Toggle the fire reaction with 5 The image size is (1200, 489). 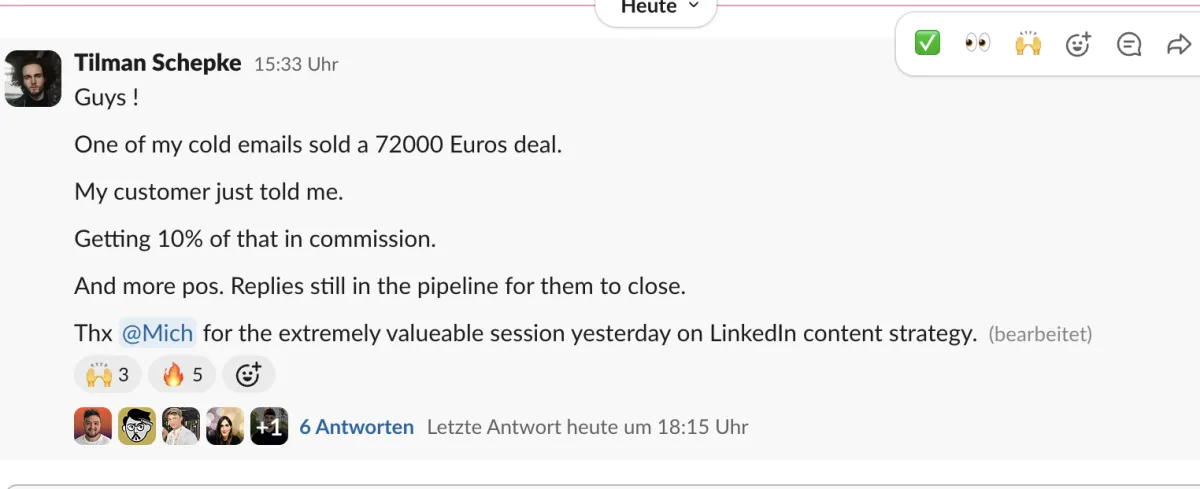(182, 375)
